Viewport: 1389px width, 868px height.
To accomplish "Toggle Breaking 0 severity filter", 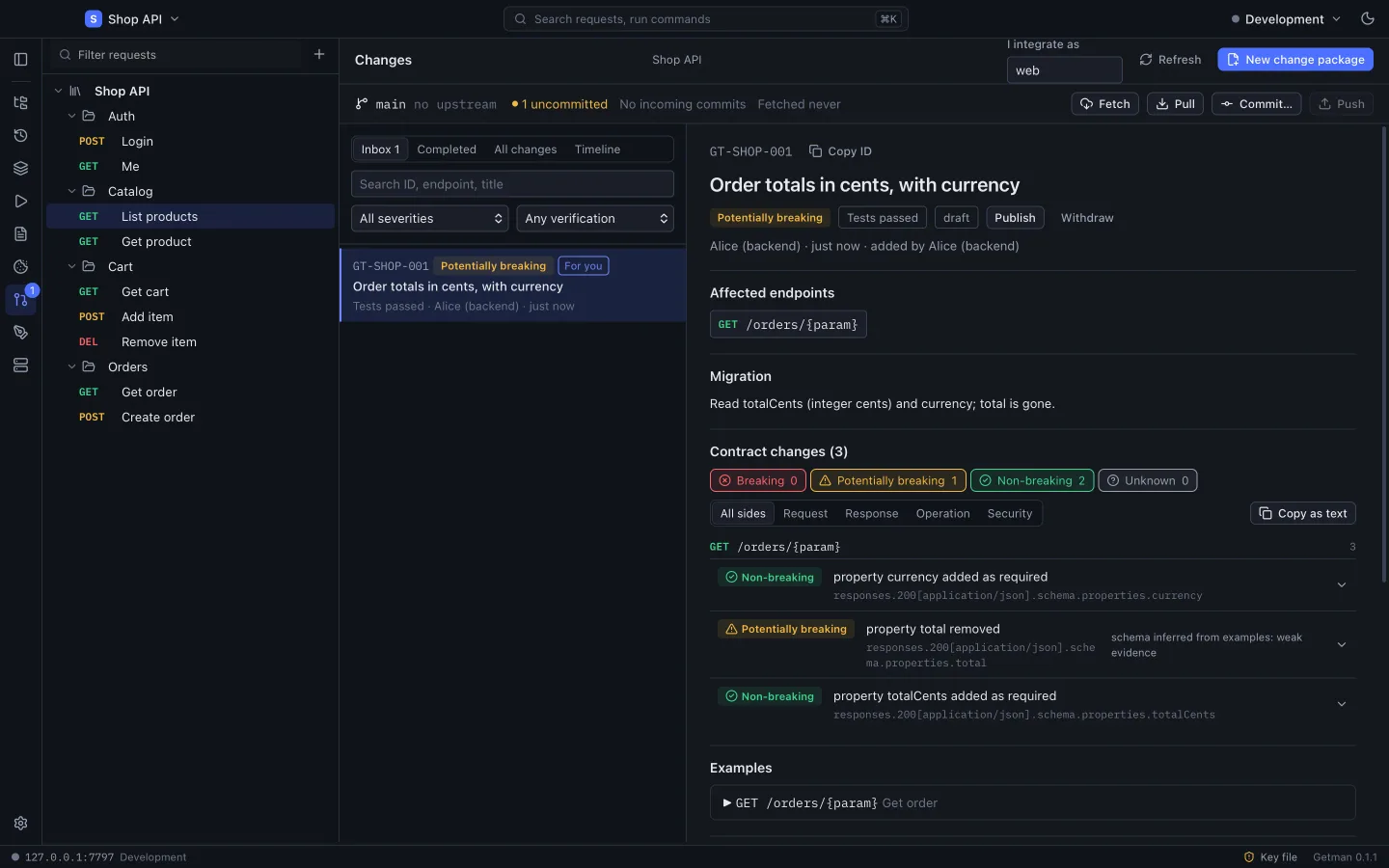I will click(757, 480).
